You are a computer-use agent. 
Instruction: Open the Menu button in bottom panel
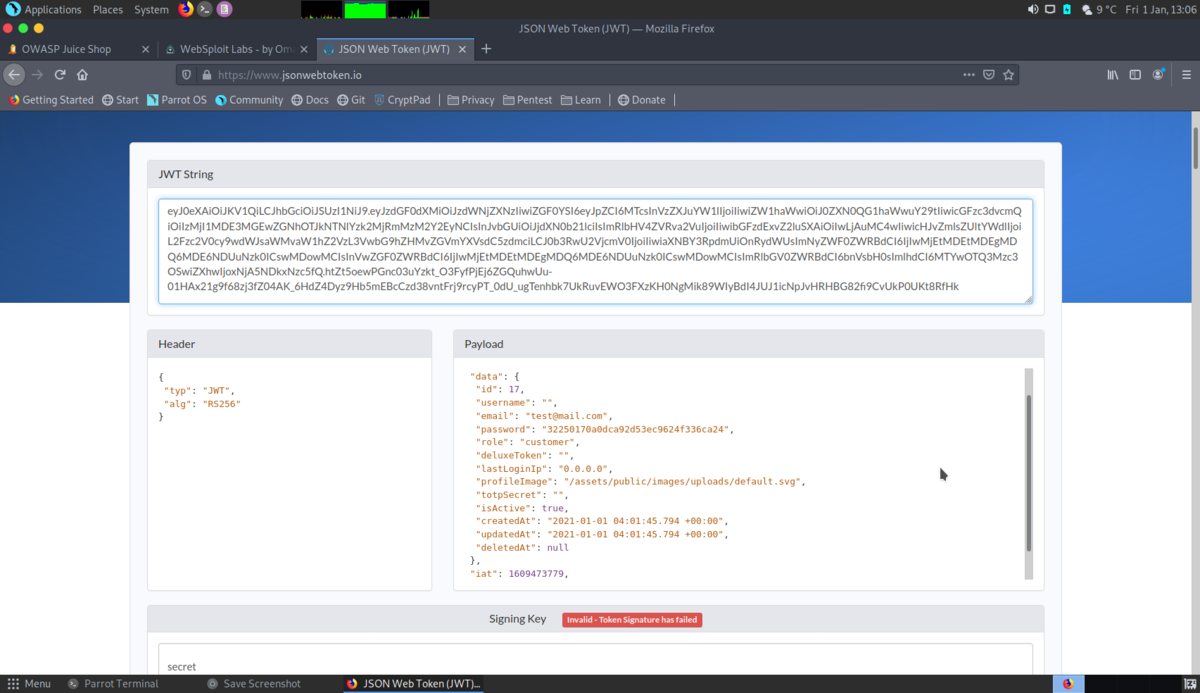click(x=29, y=684)
